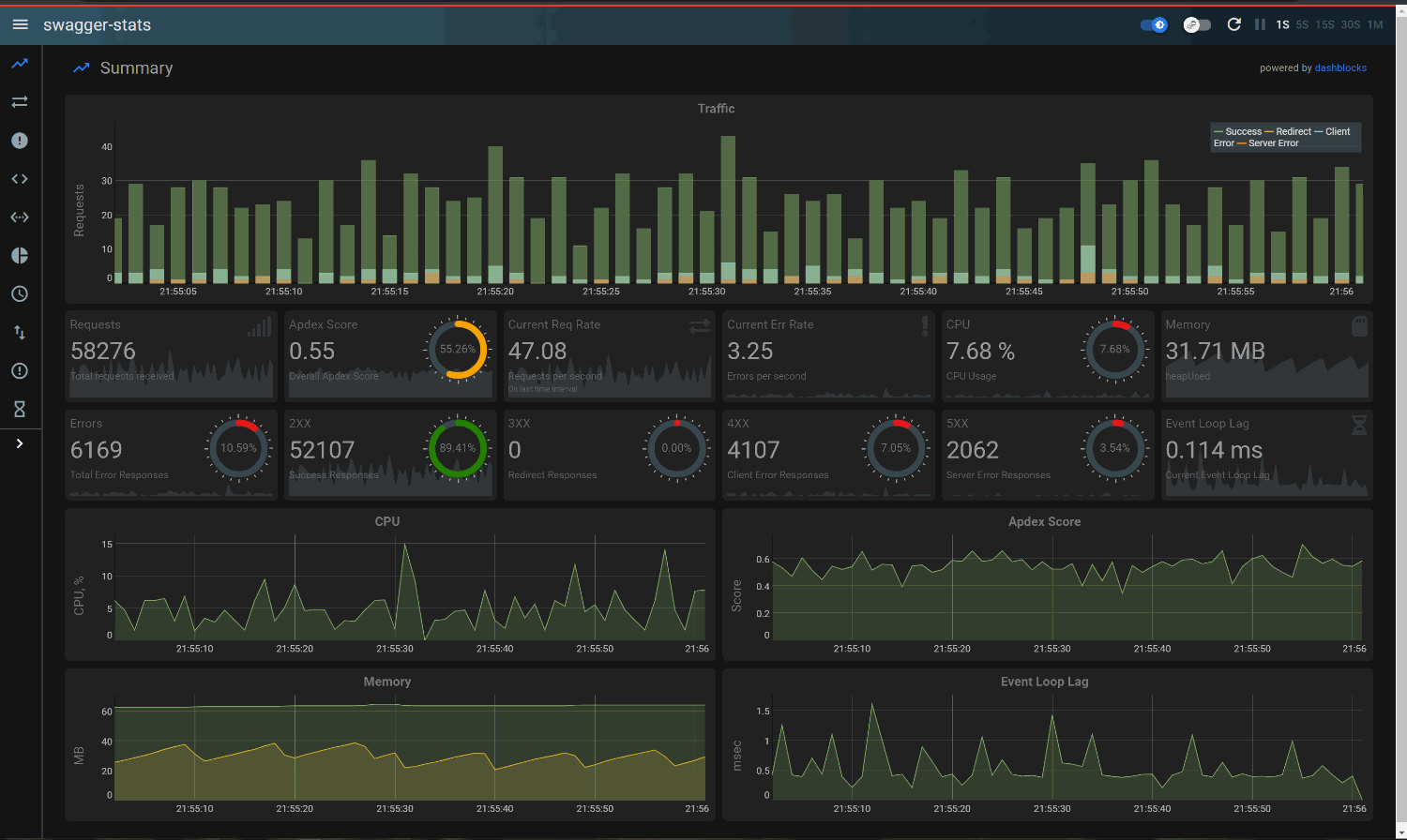Select the Requests sidebar icon
Image resolution: width=1407 pixels, height=840 pixels.
pos(20,102)
